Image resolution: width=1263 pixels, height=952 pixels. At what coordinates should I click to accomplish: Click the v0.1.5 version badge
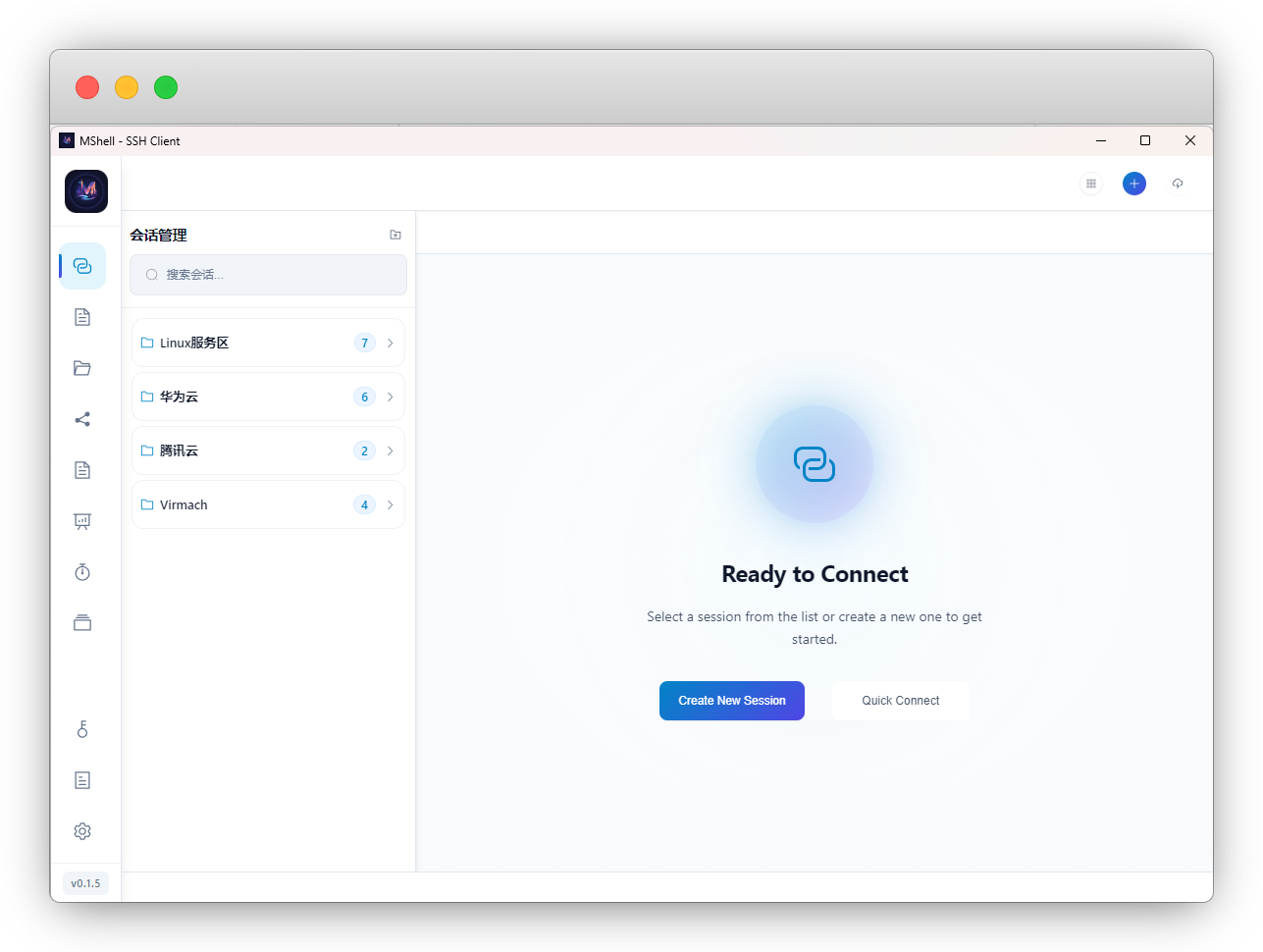click(85, 883)
